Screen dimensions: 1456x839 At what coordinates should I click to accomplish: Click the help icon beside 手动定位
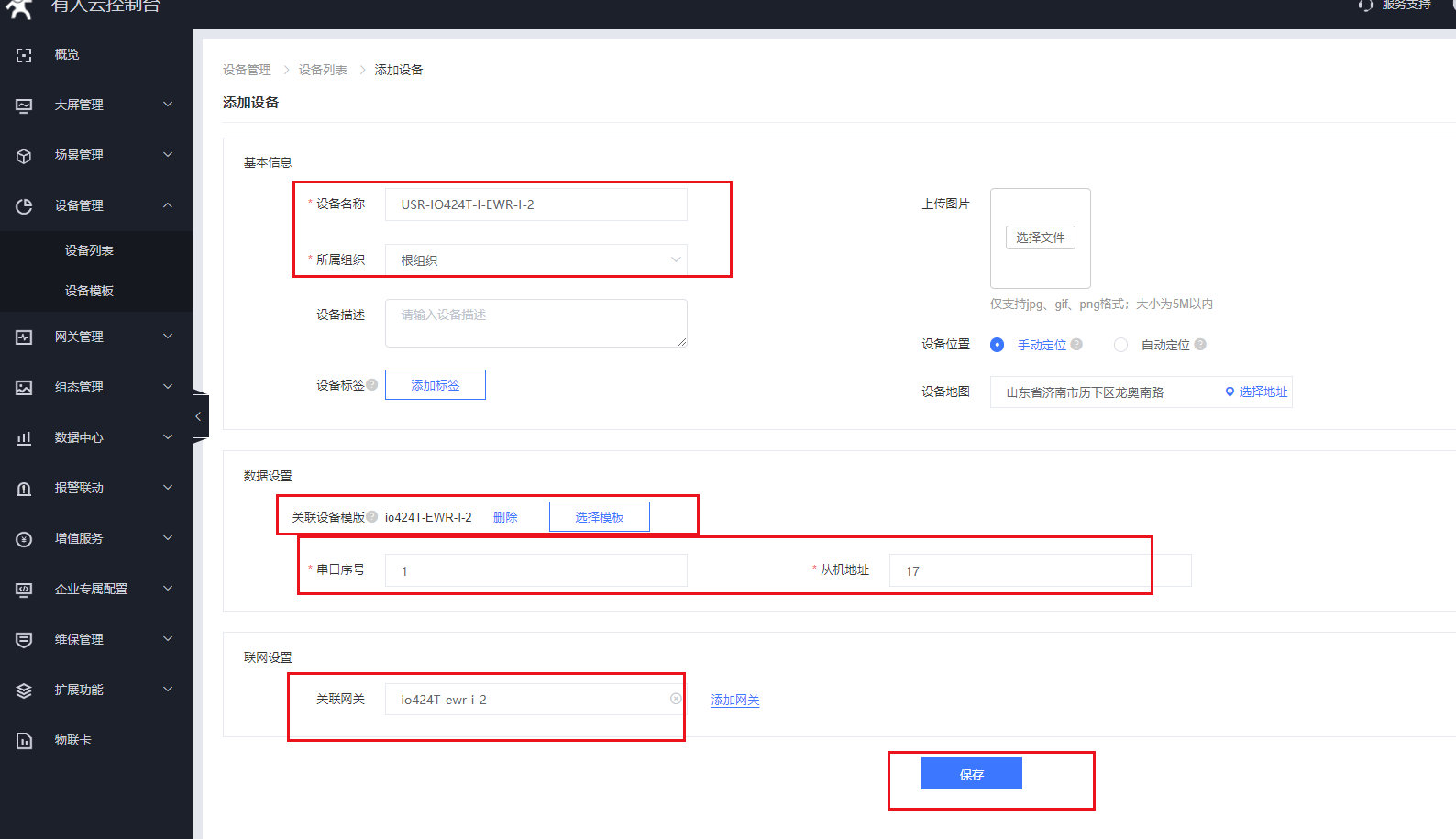click(x=1076, y=345)
